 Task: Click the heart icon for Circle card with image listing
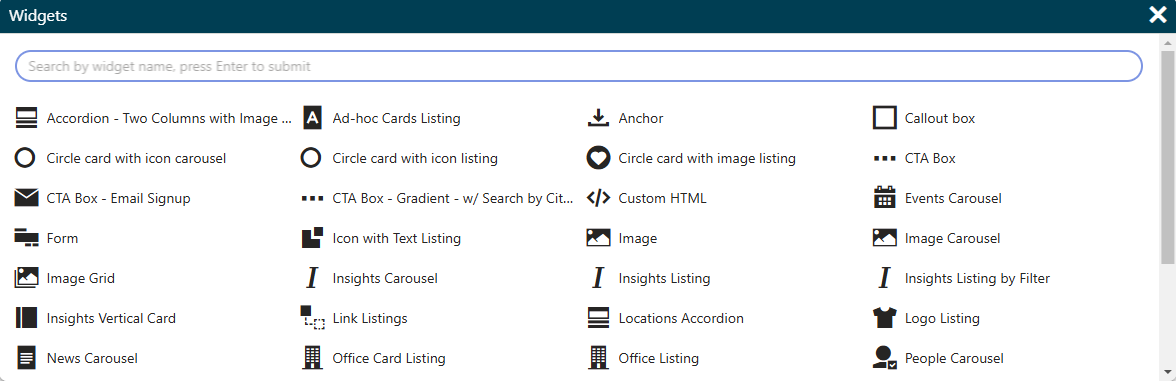pyautogui.click(x=598, y=158)
